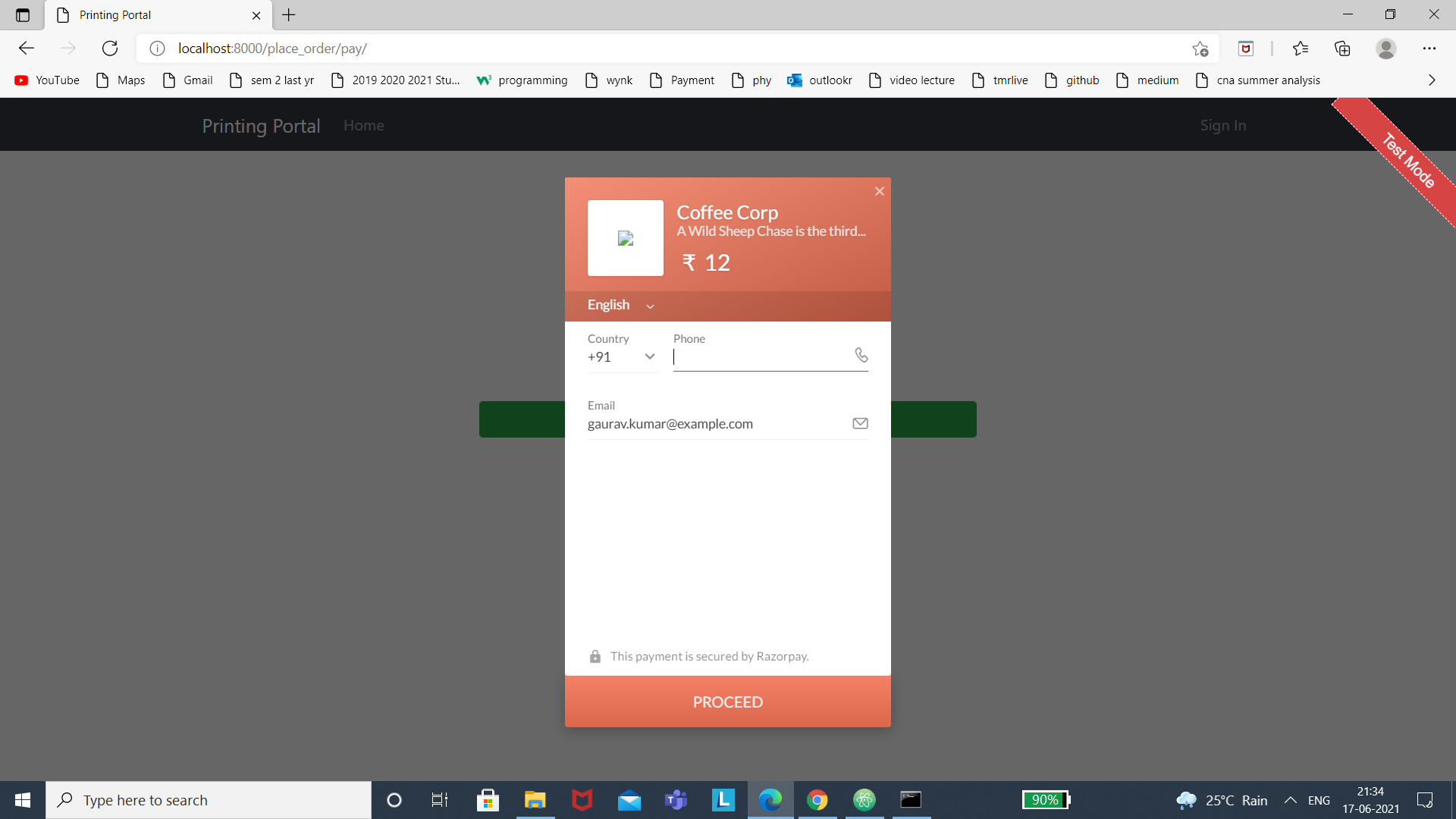Launch Microsoft Teams from taskbar
Screen dimensions: 1456x819
676,799
